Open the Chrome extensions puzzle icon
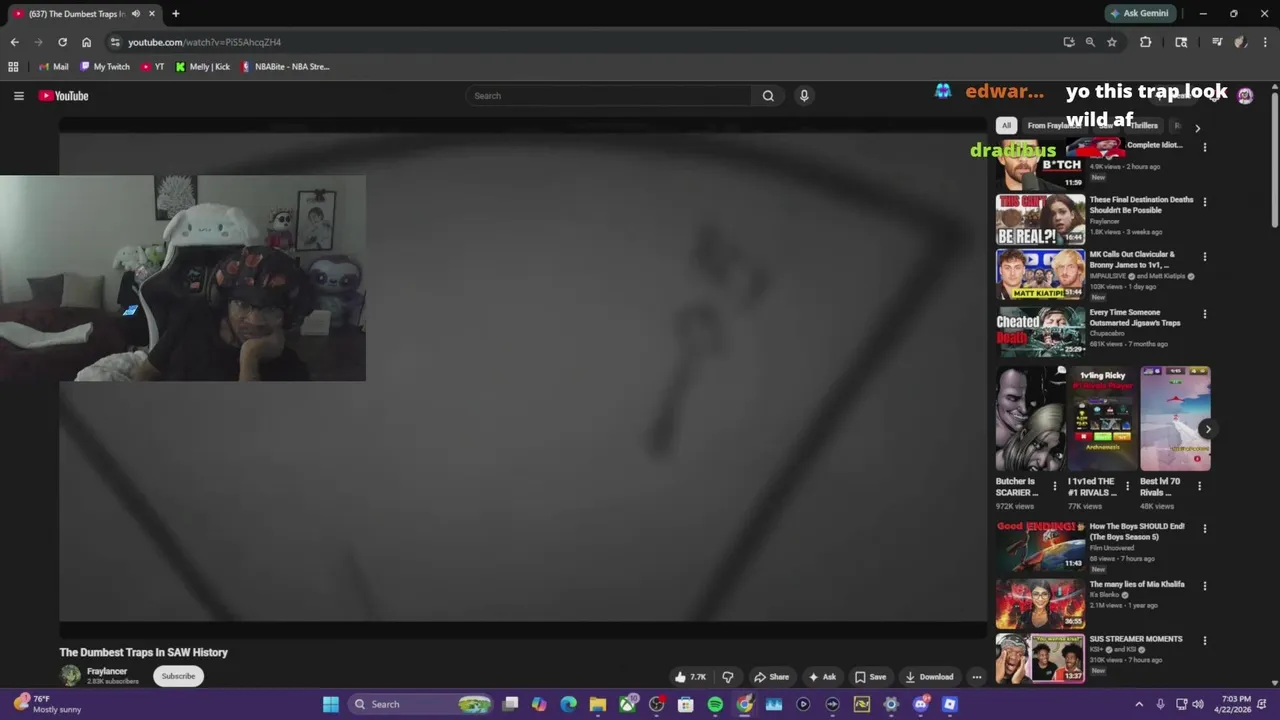The width and height of the screenshot is (1280, 720). tap(1145, 42)
